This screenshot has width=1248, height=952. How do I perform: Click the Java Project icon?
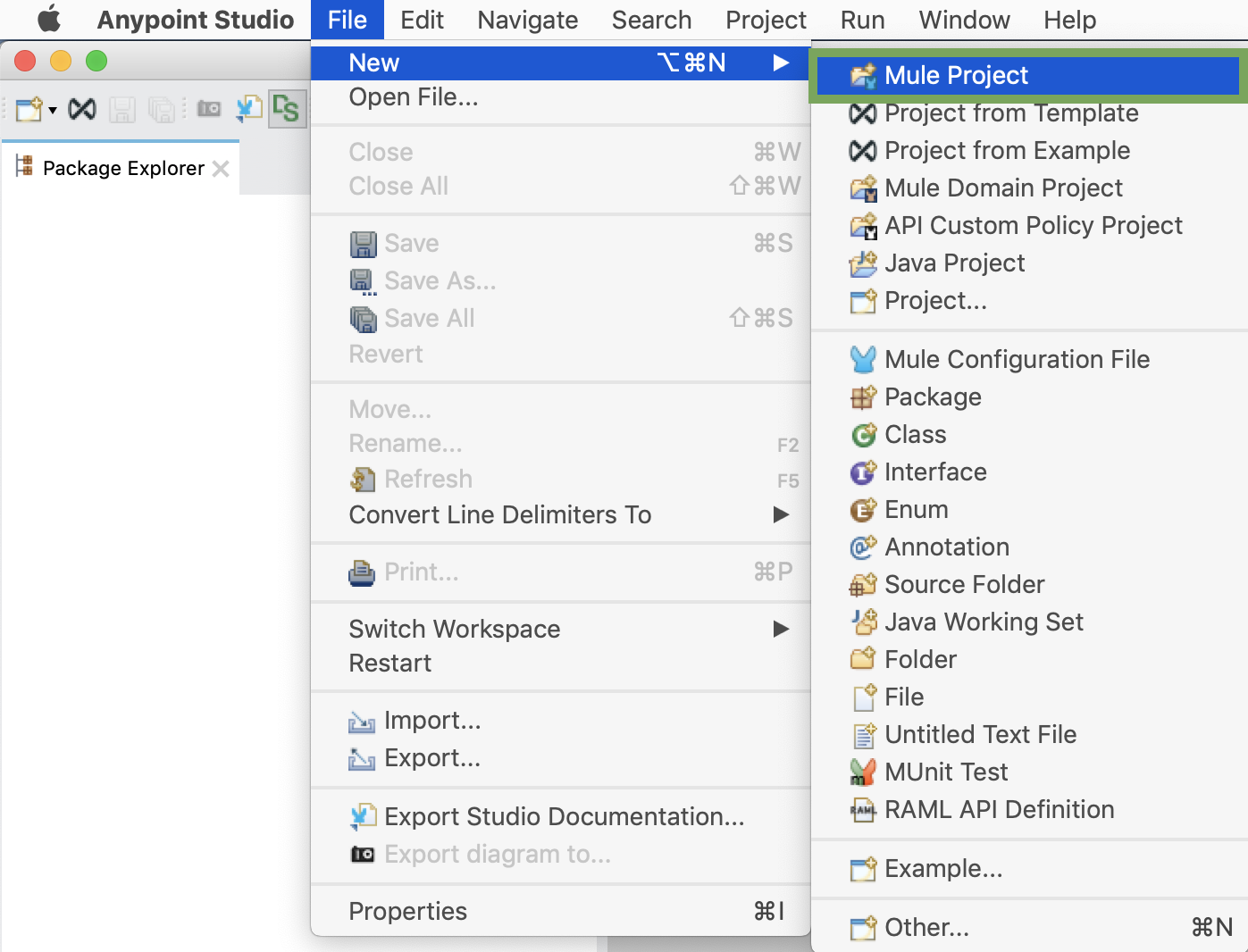pyautogui.click(x=862, y=263)
